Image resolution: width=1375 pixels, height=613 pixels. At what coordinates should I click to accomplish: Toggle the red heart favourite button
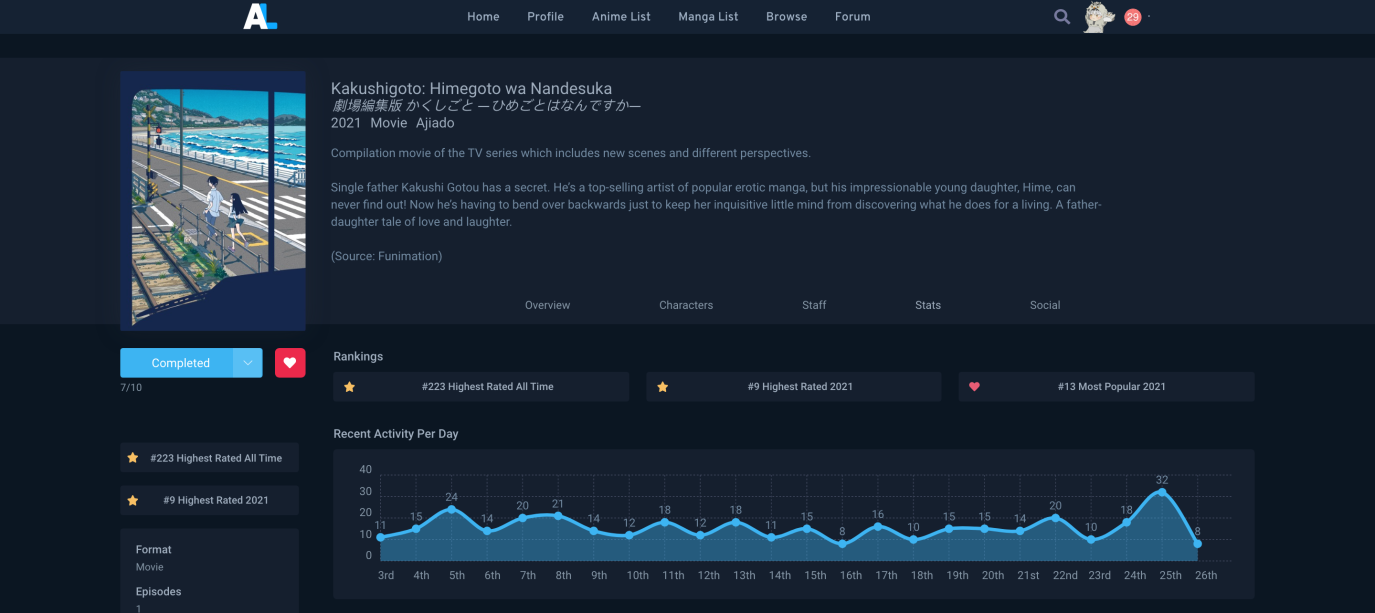click(x=290, y=363)
